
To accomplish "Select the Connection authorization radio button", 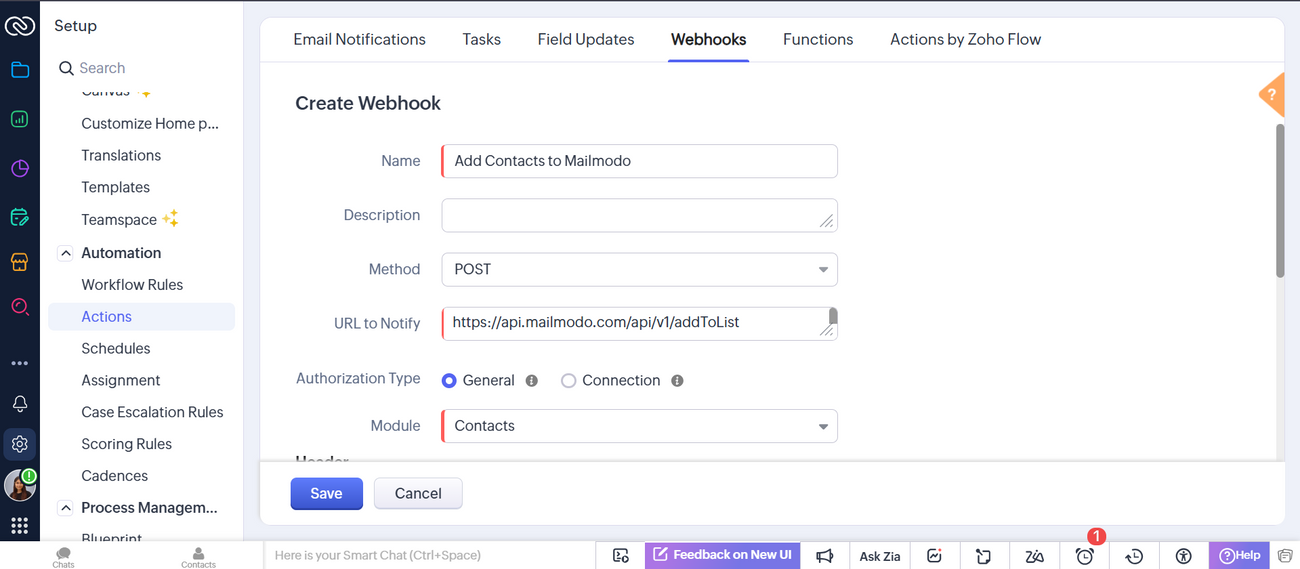I will 568,381.
